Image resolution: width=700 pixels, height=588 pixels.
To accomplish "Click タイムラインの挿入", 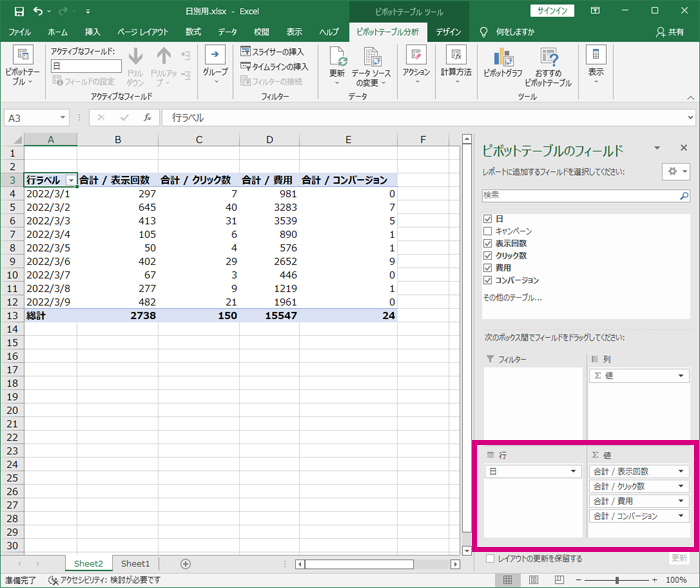I will click(274, 67).
